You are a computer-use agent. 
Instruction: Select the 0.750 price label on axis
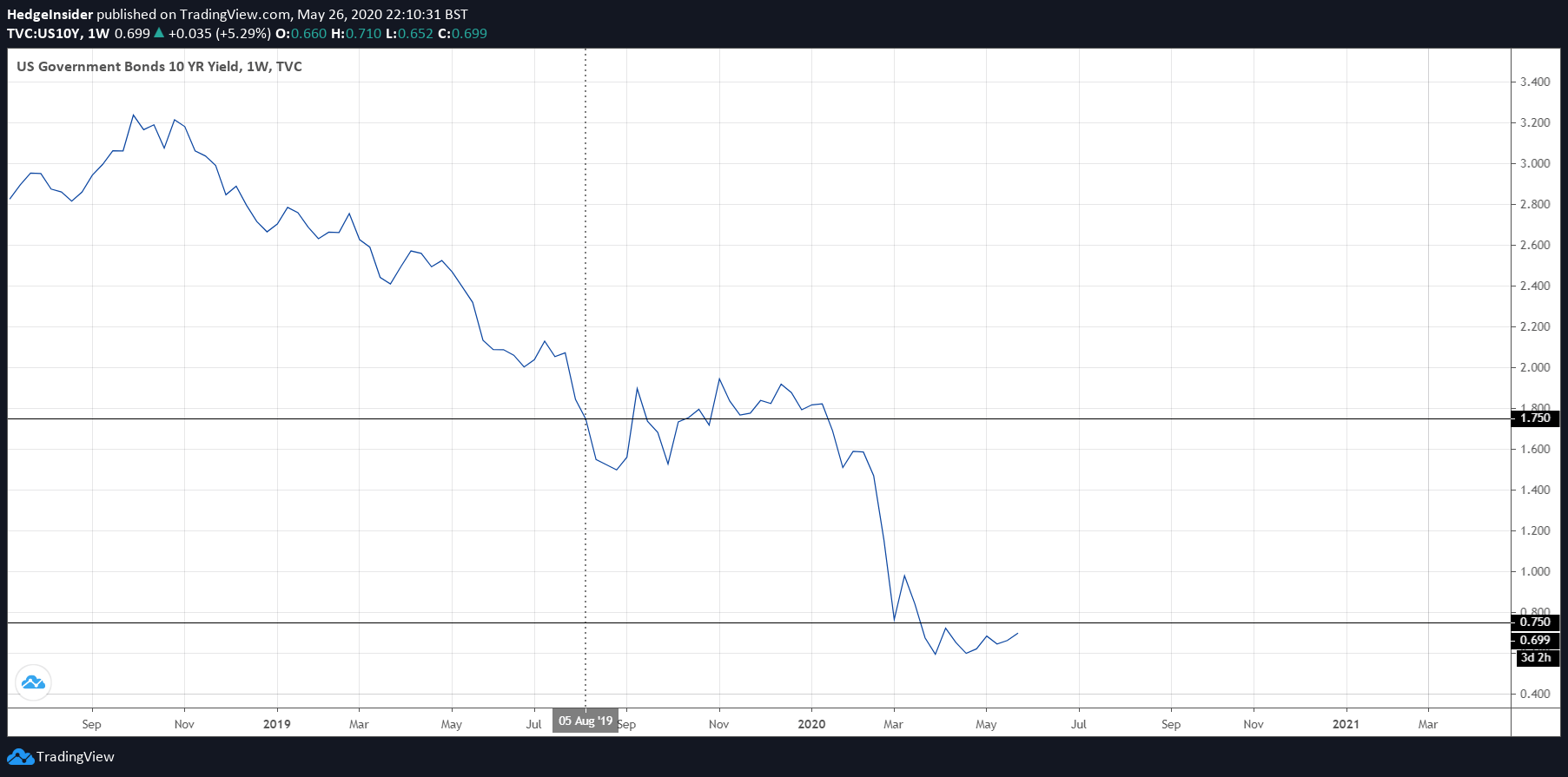click(1535, 622)
